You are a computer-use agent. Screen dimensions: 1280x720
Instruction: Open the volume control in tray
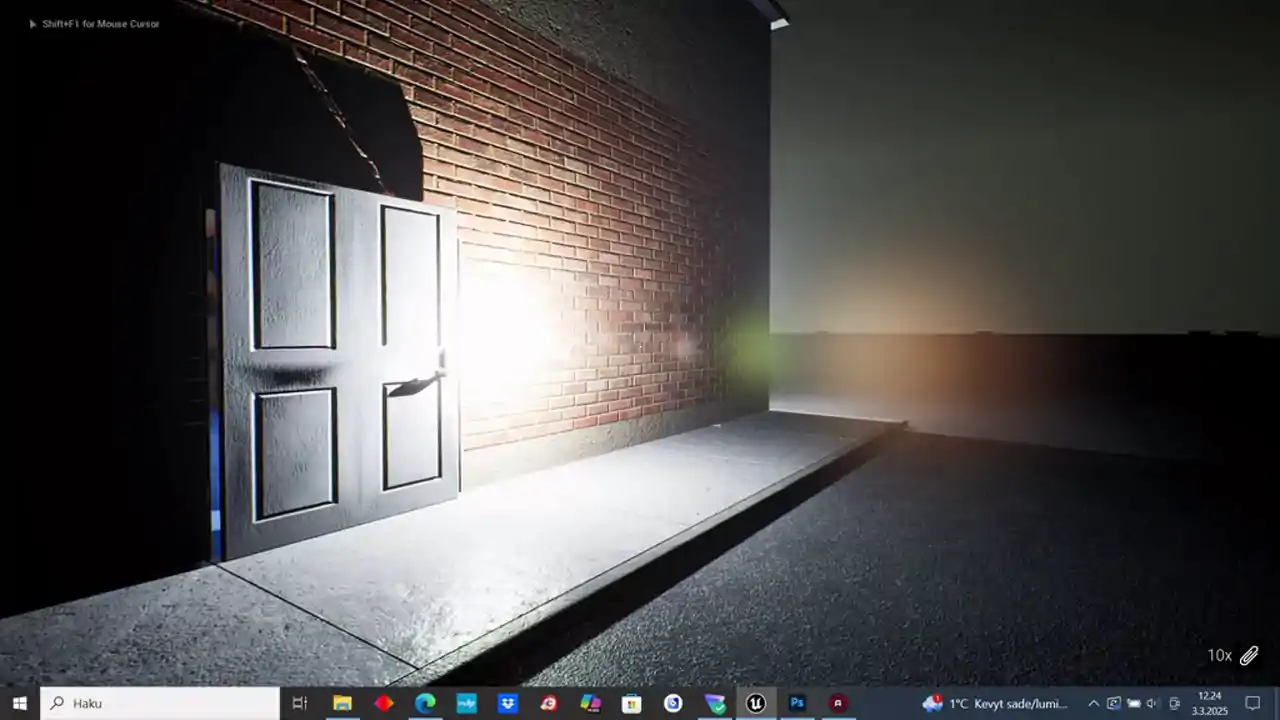point(1152,703)
